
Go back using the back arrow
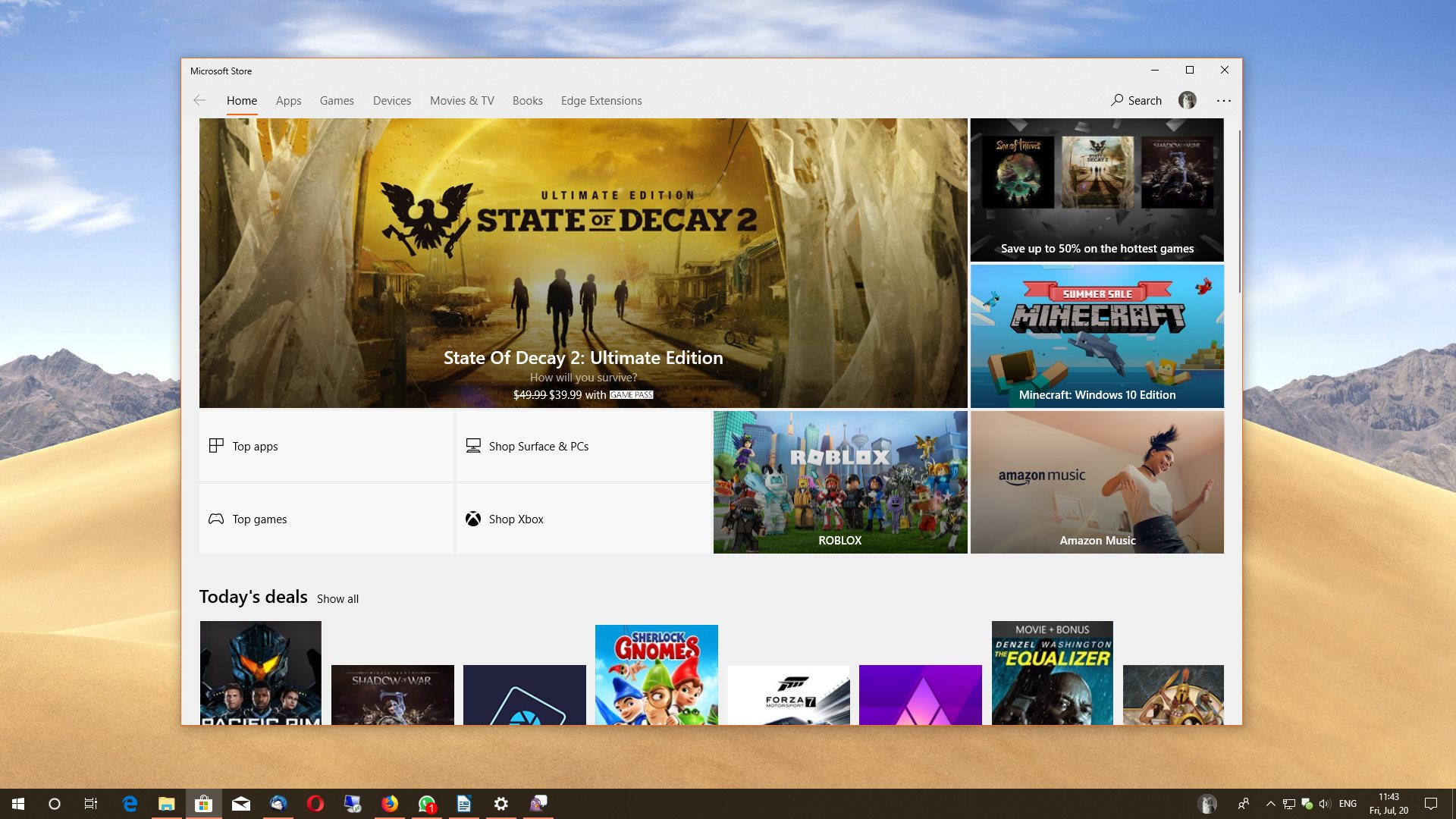click(199, 100)
